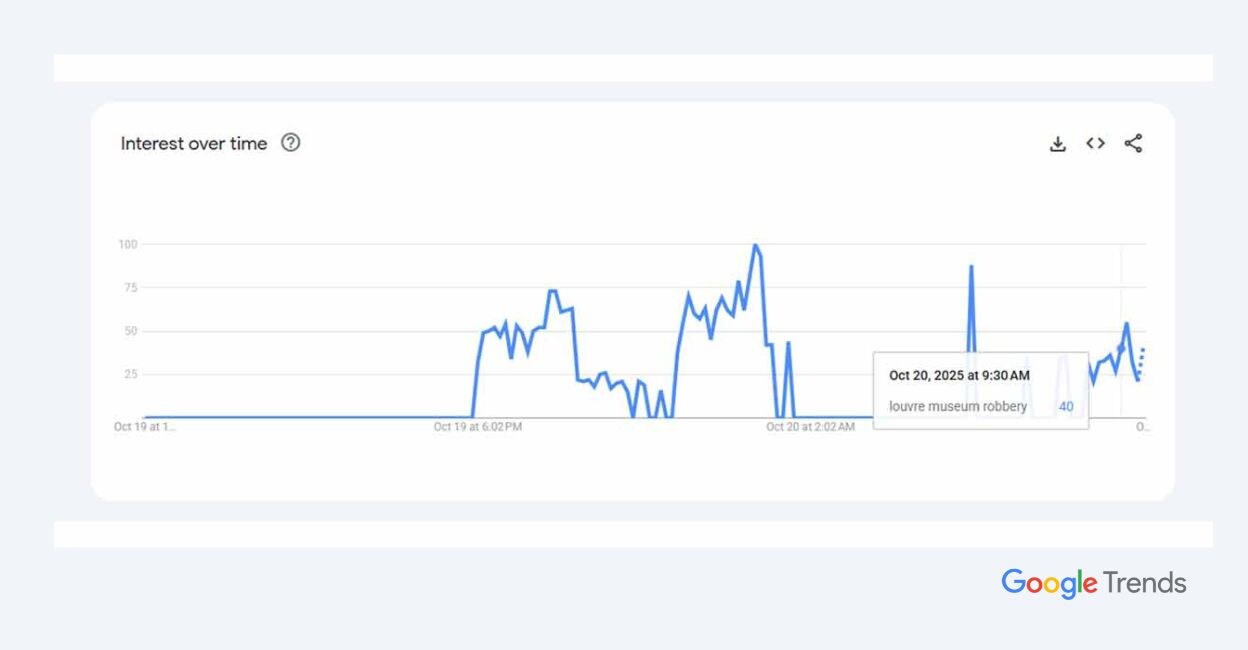Click the Google Trends logo
This screenshot has width=1248, height=650.
point(1094,583)
